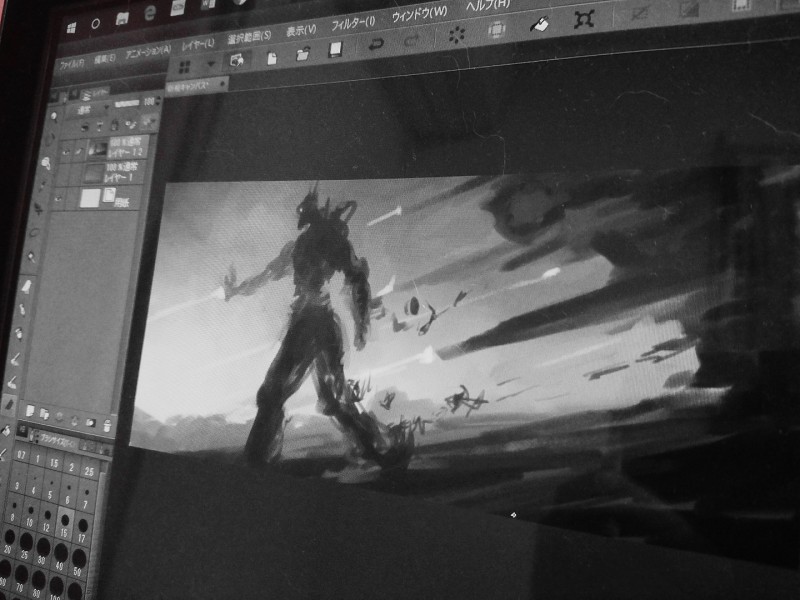Click the レイヤー 12 layer thumbnail
800x600 pixels.
pyautogui.click(x=97, y=148)
